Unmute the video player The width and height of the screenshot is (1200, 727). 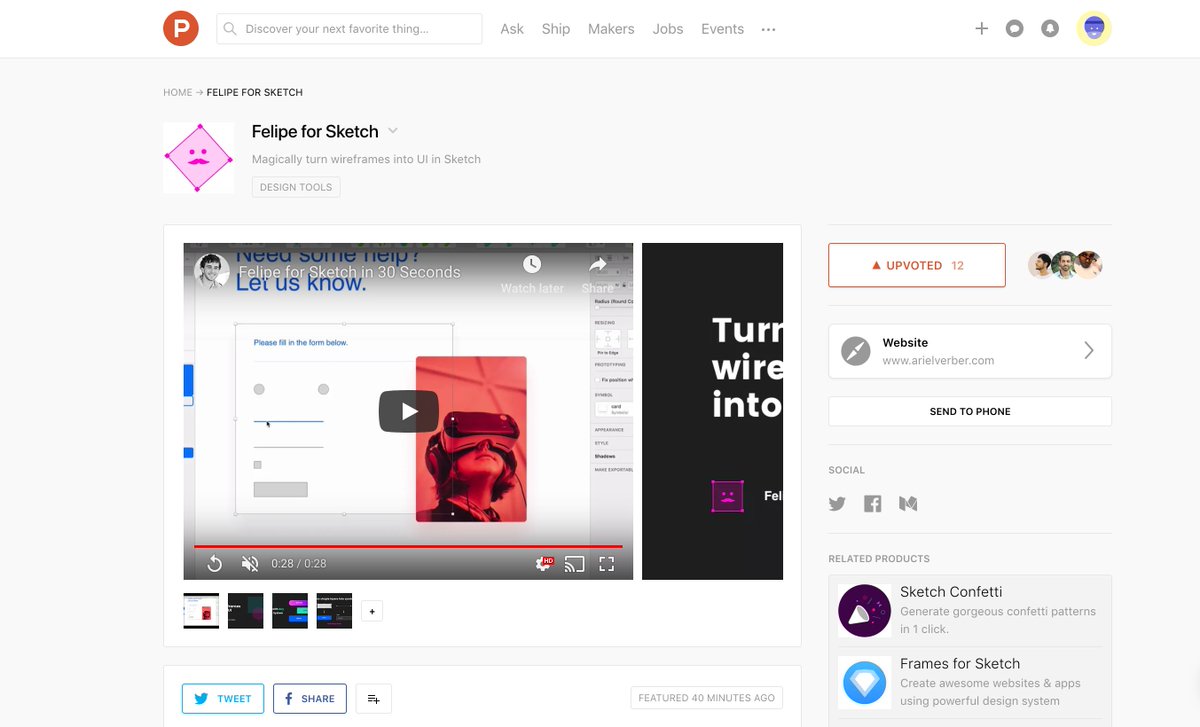point(249,564)
